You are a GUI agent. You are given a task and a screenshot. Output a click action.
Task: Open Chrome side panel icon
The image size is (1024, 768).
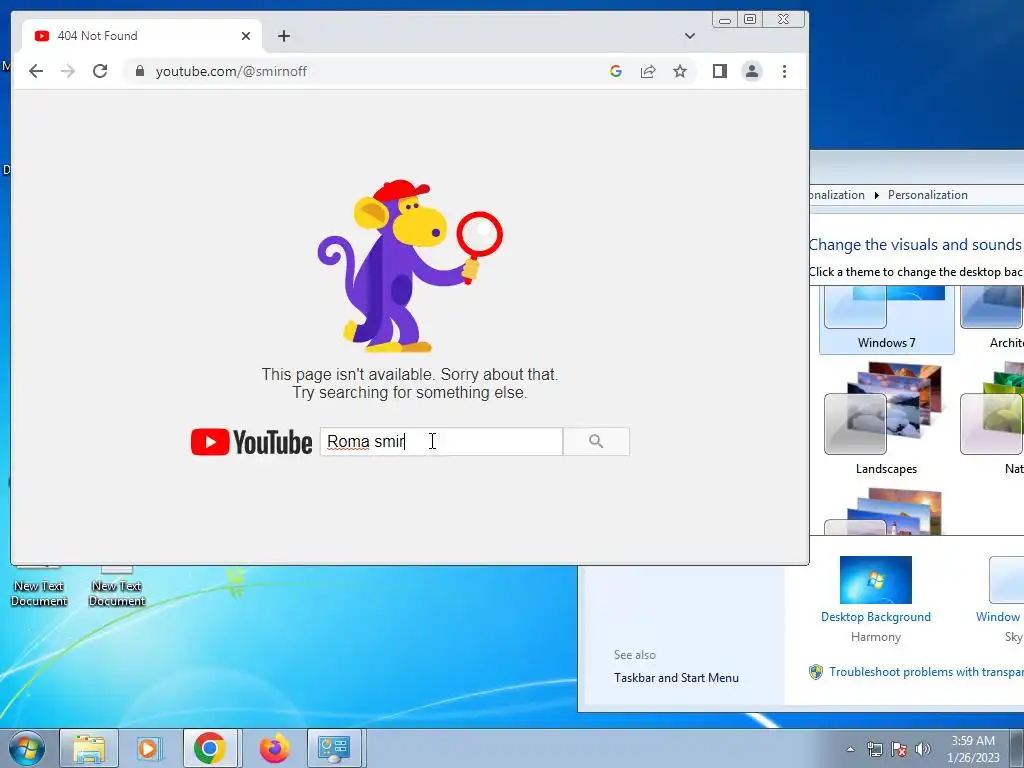(720, 71)
